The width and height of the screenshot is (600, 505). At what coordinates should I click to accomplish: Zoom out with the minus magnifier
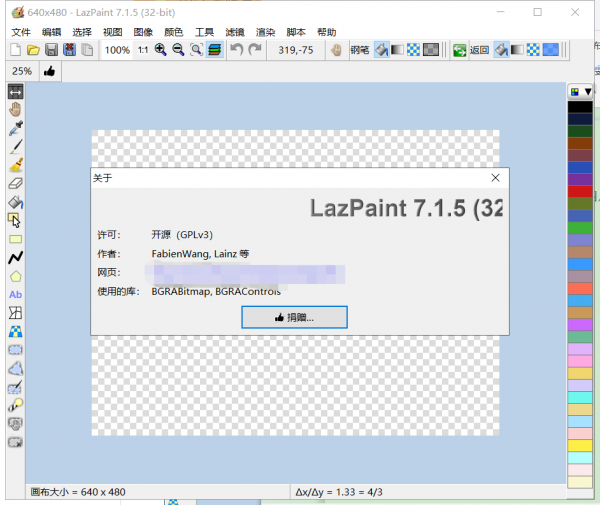pos(178,50)
